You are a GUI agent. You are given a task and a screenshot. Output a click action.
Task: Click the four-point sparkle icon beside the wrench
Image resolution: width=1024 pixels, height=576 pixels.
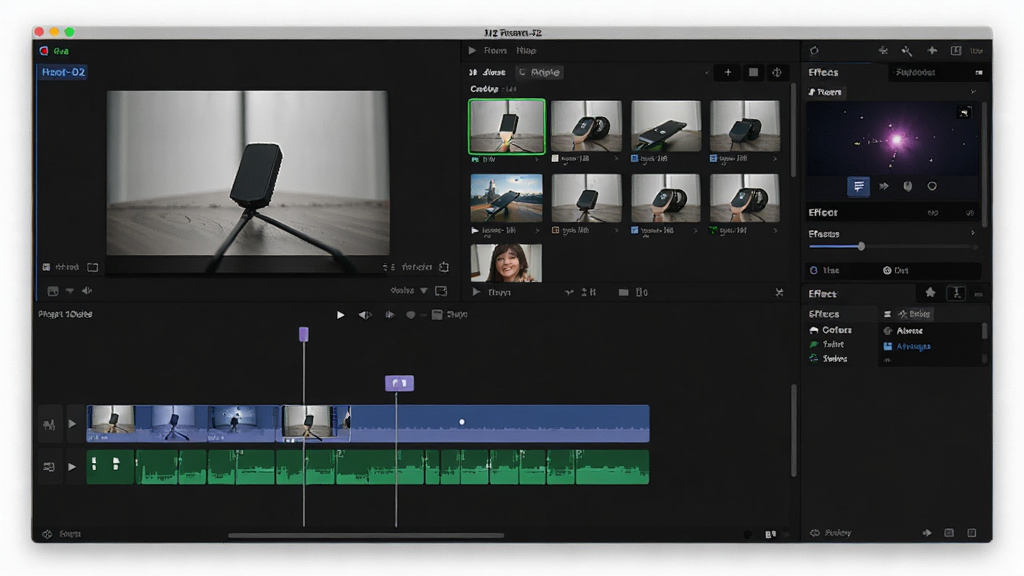[x=932, y=50]
